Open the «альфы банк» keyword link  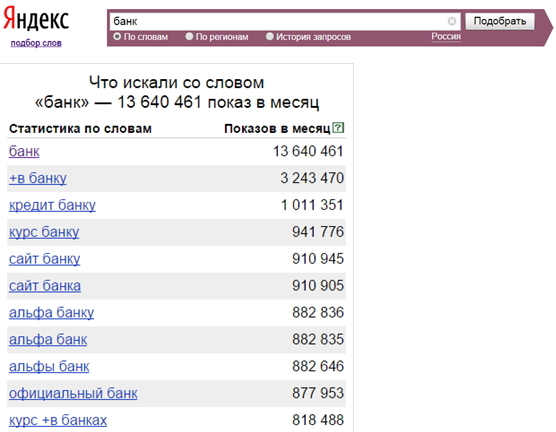tap(49, 367)
